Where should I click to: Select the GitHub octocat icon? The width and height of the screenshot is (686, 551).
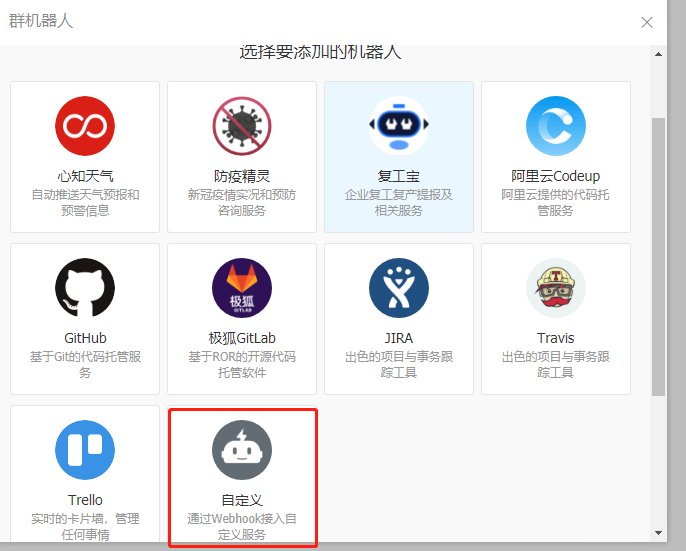[x=85, y=288]
